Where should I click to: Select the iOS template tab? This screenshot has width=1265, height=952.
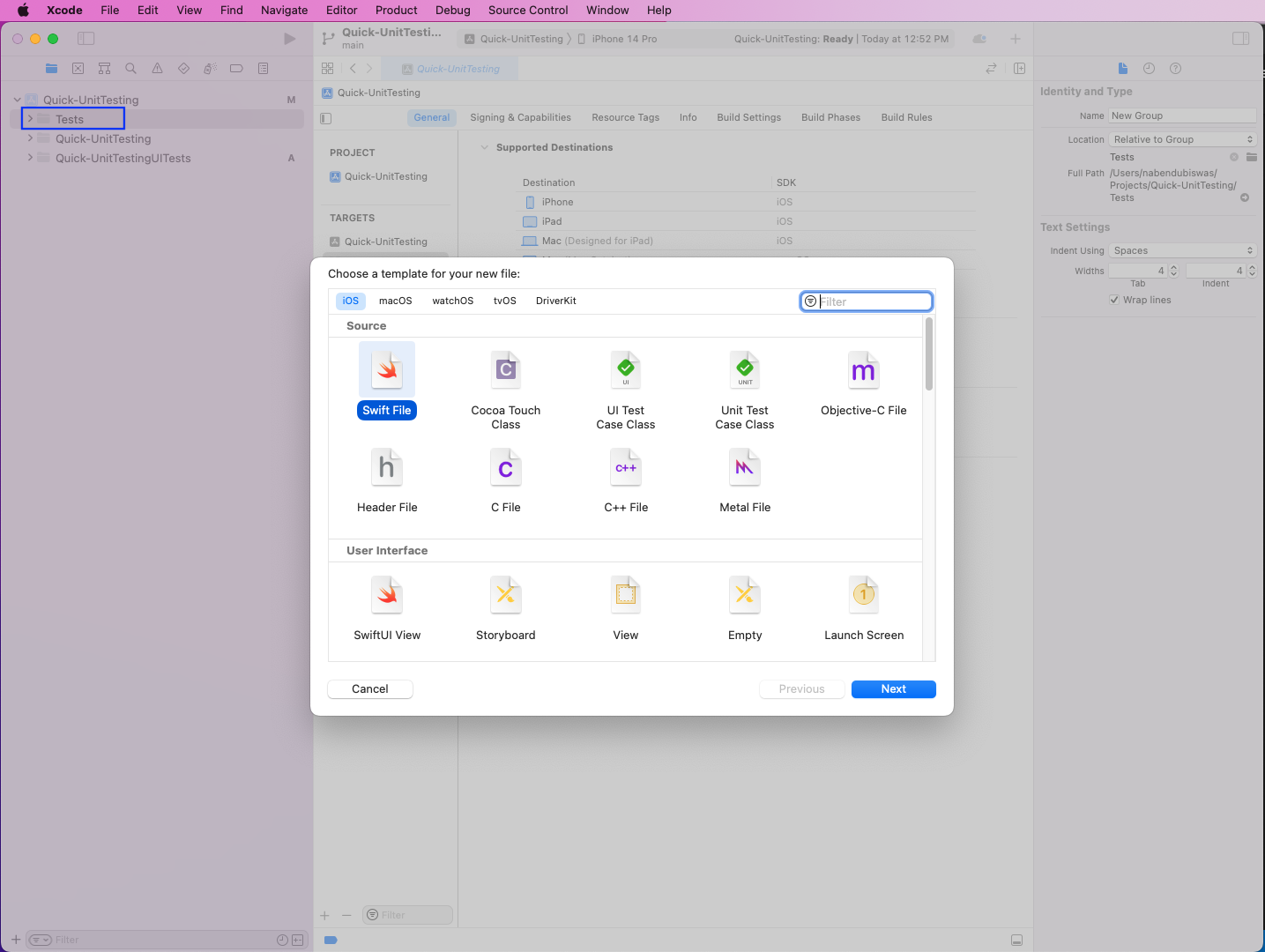[x=351, y=301]
